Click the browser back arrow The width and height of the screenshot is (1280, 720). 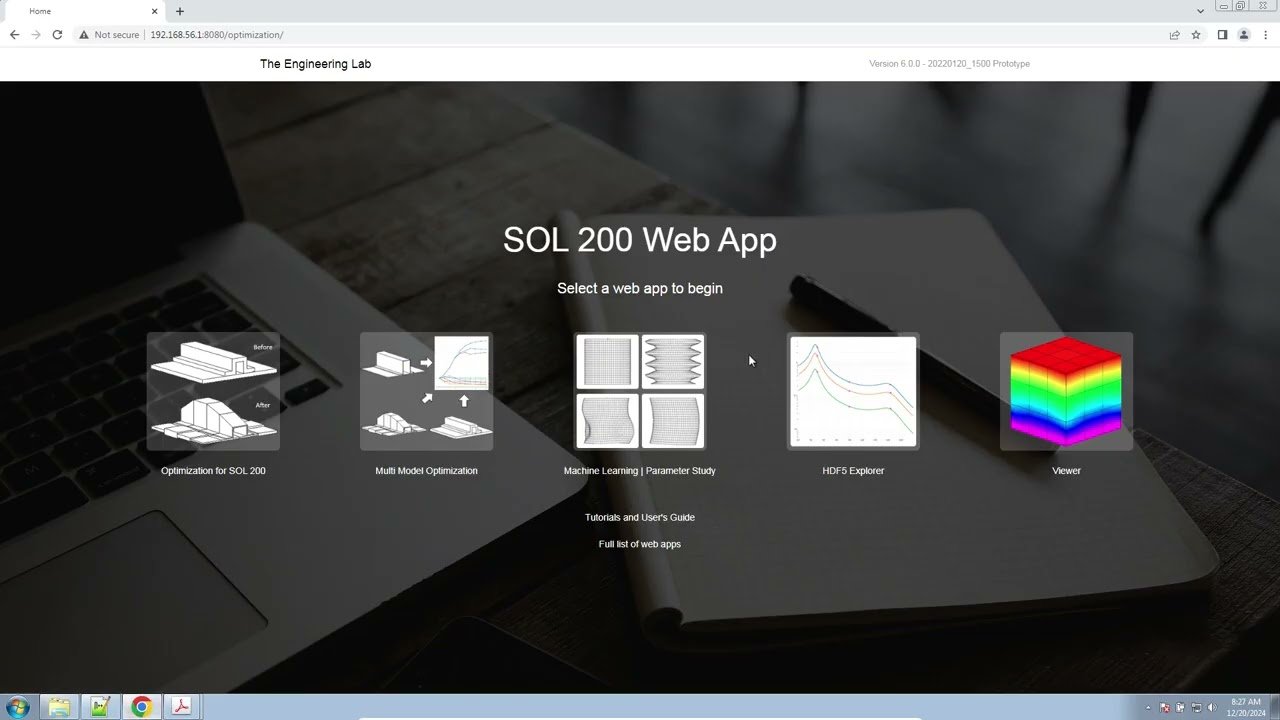[x=14, y=35]
